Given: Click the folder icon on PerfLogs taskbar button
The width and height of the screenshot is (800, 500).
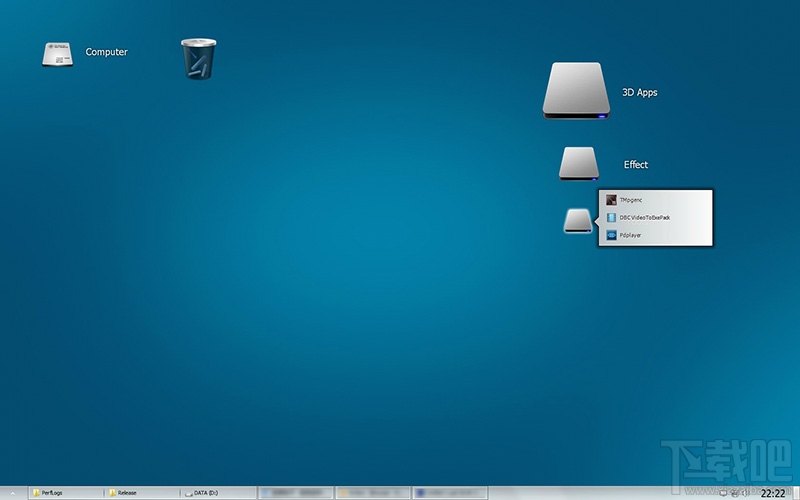Looking at the screenshot, I should (x=36, y=493).
